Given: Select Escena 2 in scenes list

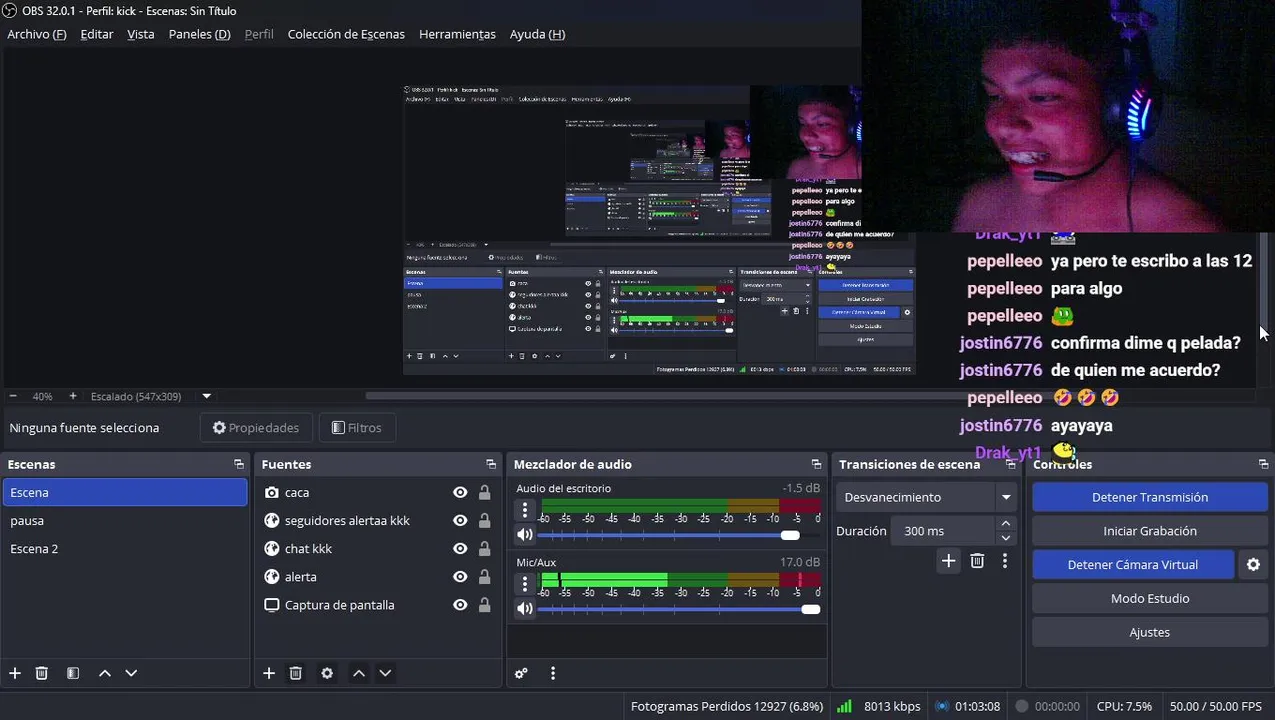Looking at the screenshot, I should tap(125, 548).
